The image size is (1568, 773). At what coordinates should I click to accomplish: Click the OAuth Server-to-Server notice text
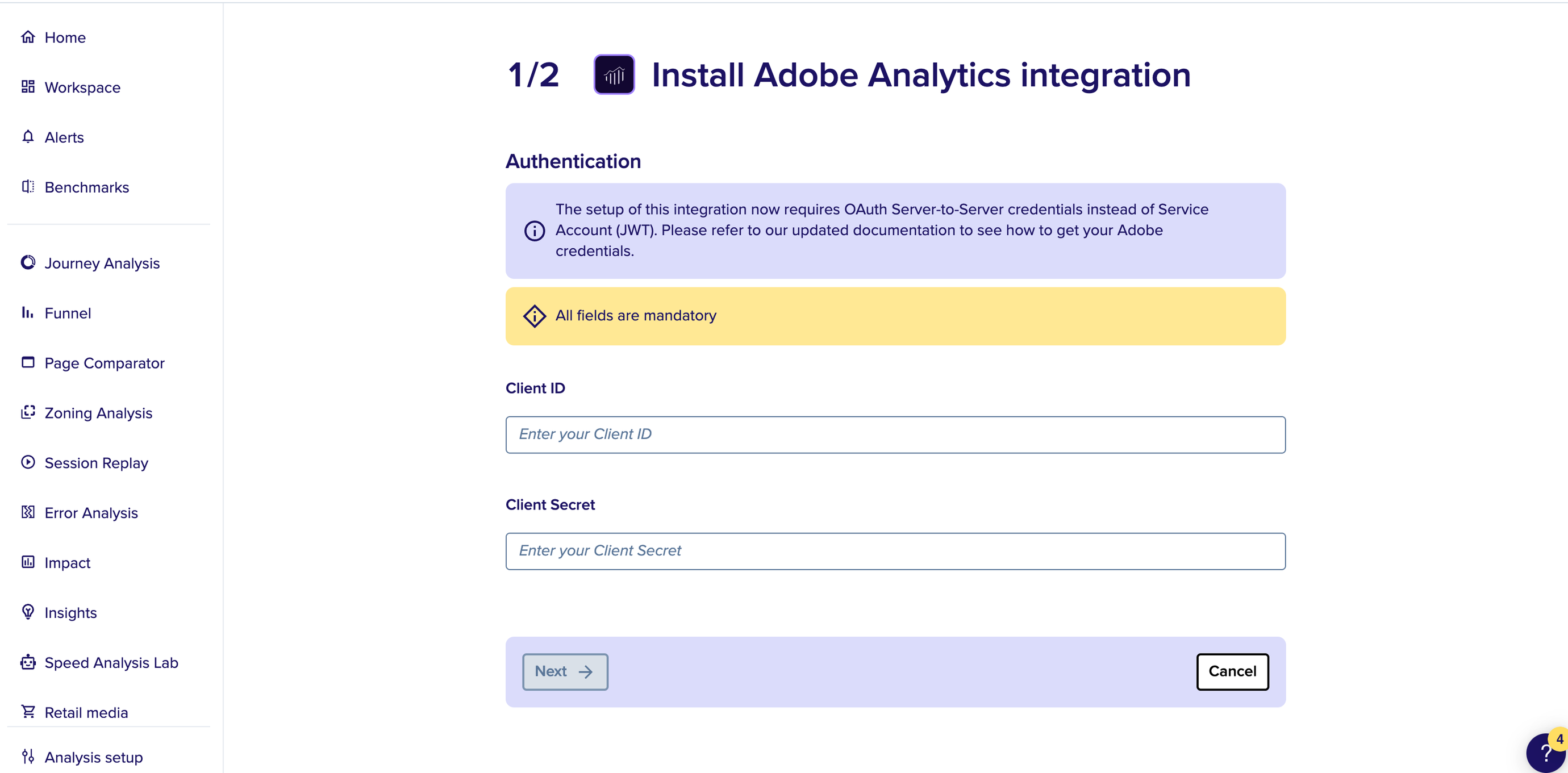pos(881,230)
